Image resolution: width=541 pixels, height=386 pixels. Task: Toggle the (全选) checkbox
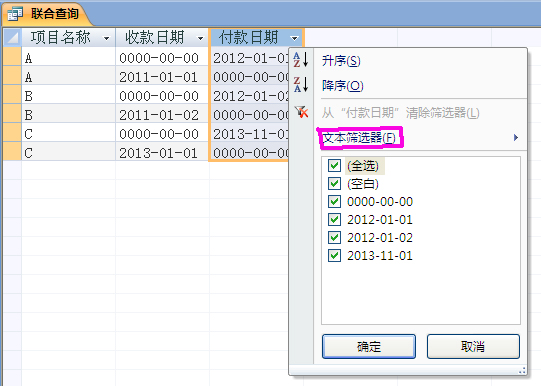pos(334,166)
